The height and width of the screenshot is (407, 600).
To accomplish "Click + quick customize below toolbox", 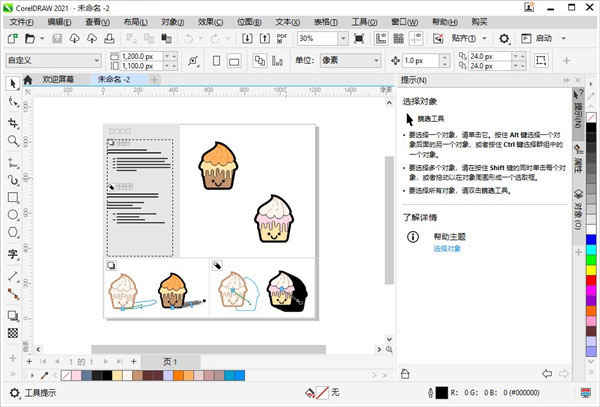I will [13, 358].
